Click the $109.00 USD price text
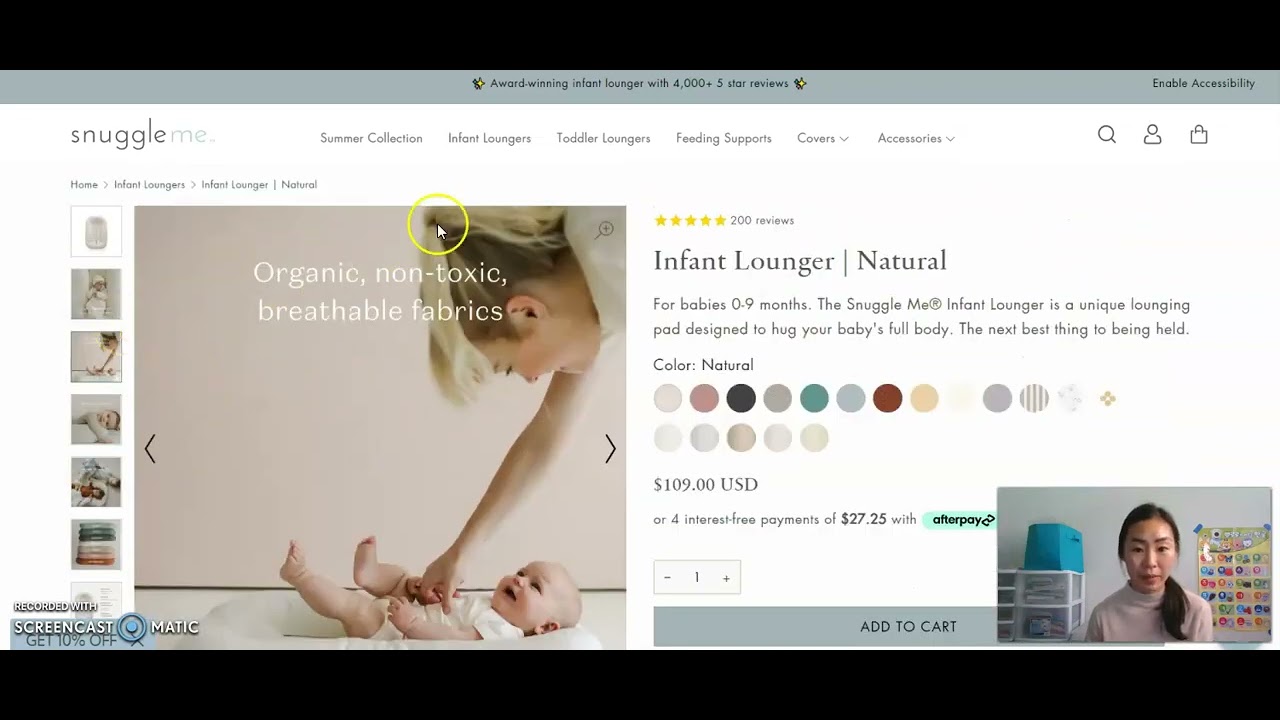Screen dimensions: 1280x720 705,485
